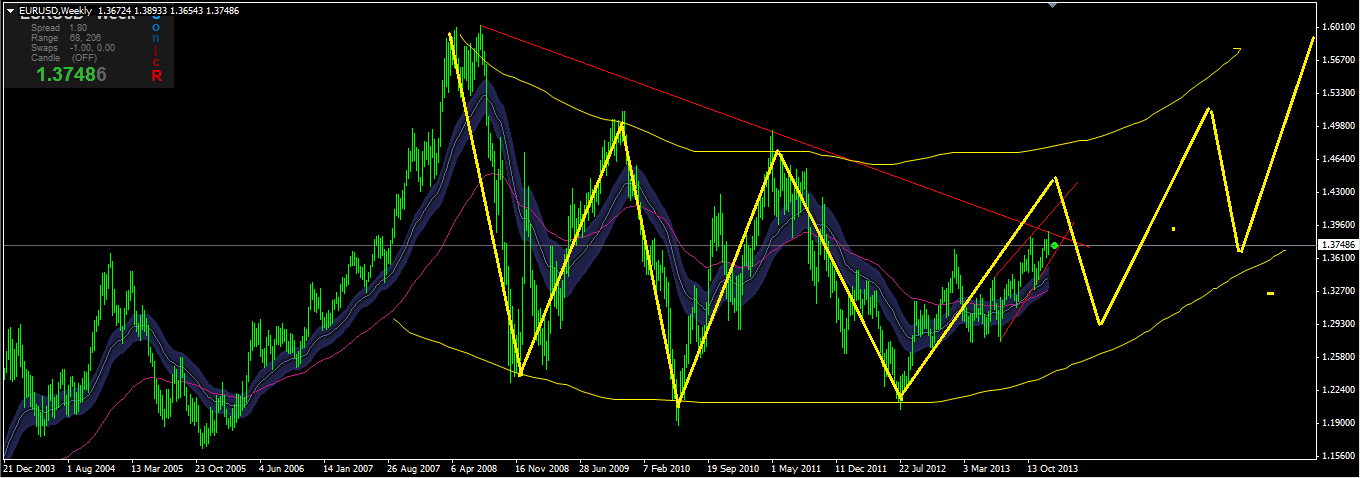The image size is (1360, 478).
Task: Click the '28 Jun 2009' date label
Action: 606,468
